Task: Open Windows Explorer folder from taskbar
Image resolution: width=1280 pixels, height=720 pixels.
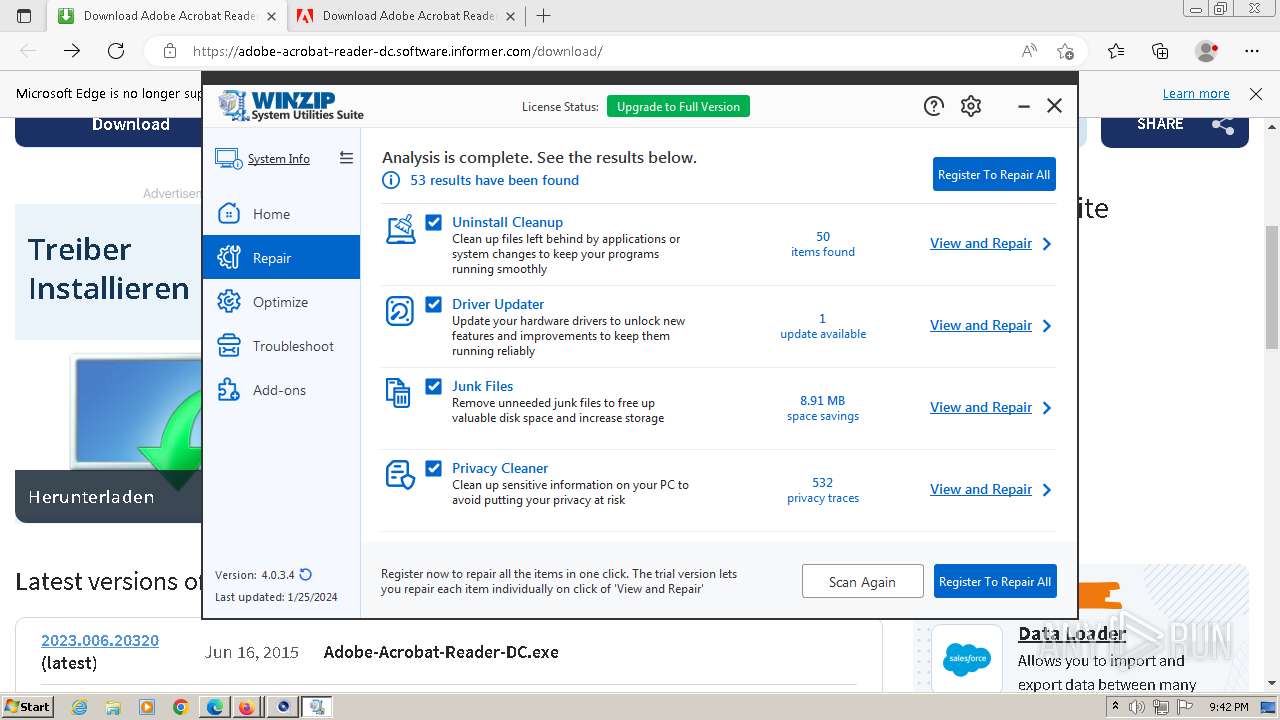Action: tap(113, 707)
